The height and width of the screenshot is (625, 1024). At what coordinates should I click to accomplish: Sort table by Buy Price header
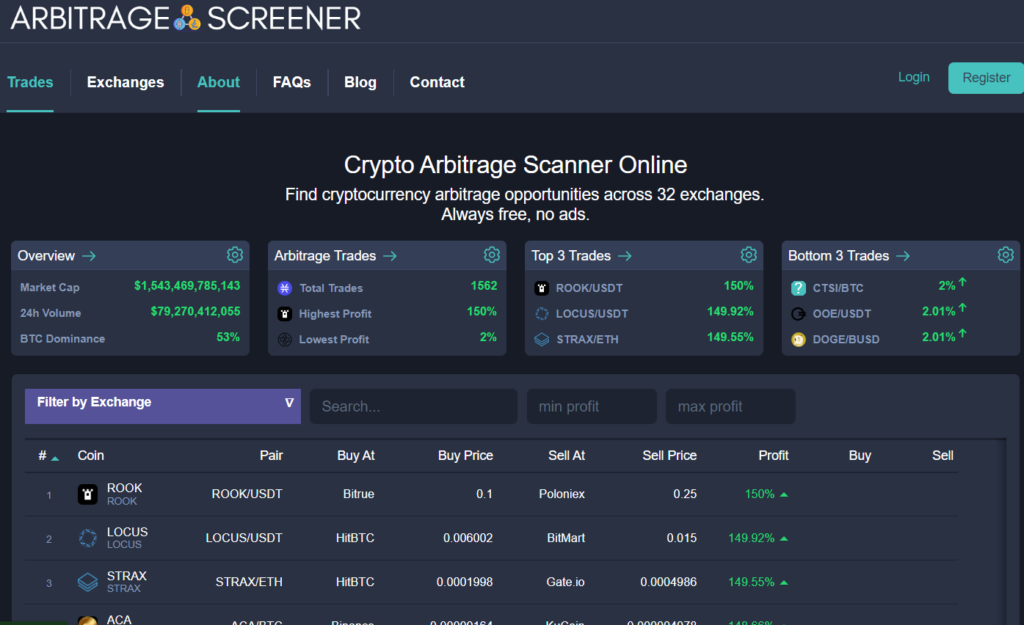coord(465,456)
